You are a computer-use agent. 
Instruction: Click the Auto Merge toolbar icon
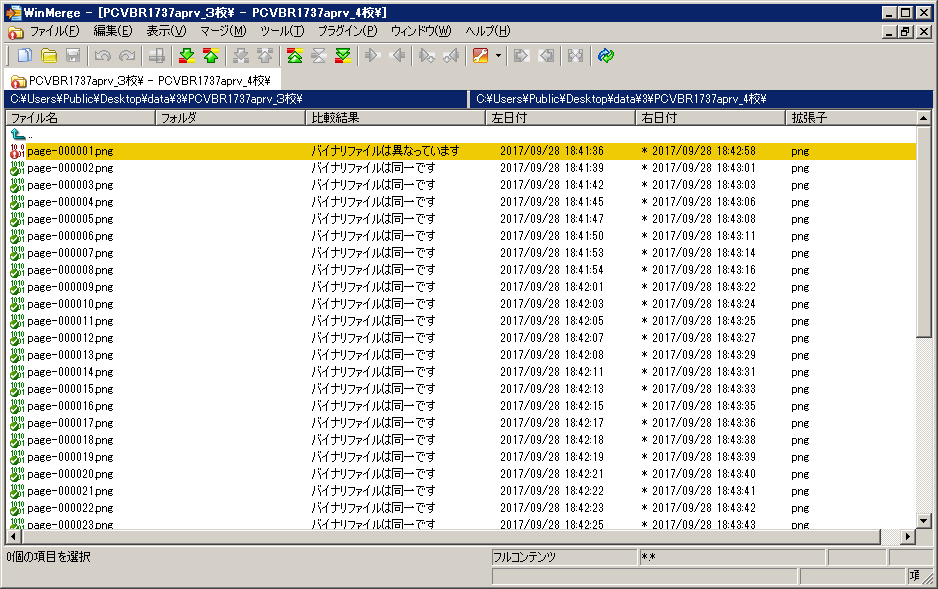point(575,56)
